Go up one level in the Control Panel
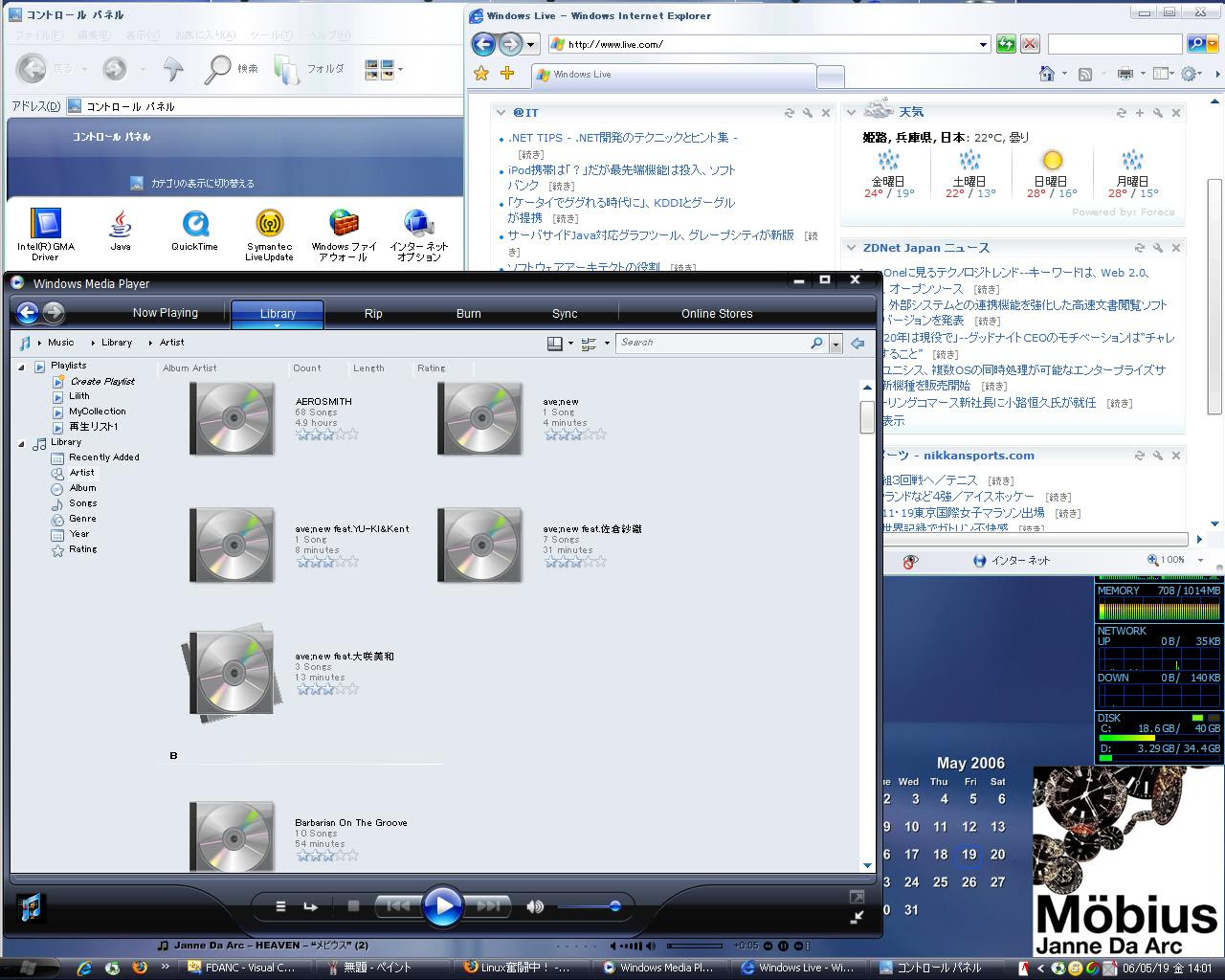Viewport: 1225px width, 980px height. click(x=173, y=68)
